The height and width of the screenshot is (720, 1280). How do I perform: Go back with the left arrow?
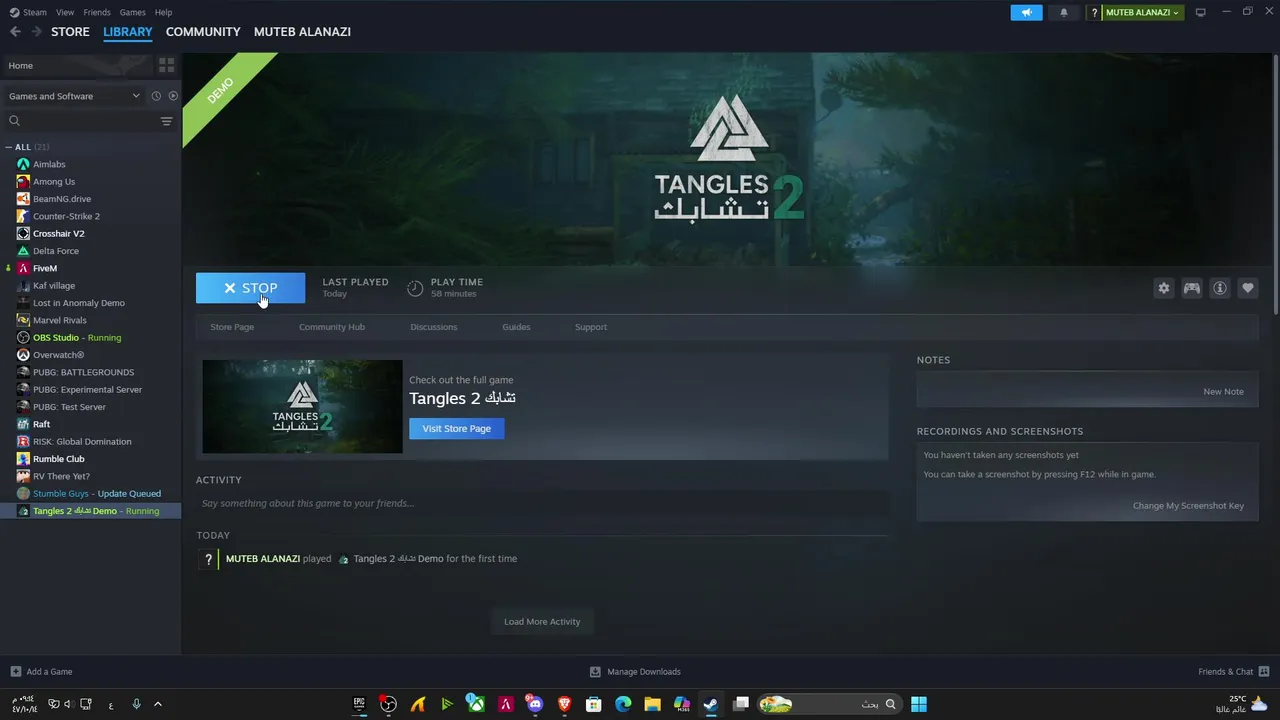(15, 32)
